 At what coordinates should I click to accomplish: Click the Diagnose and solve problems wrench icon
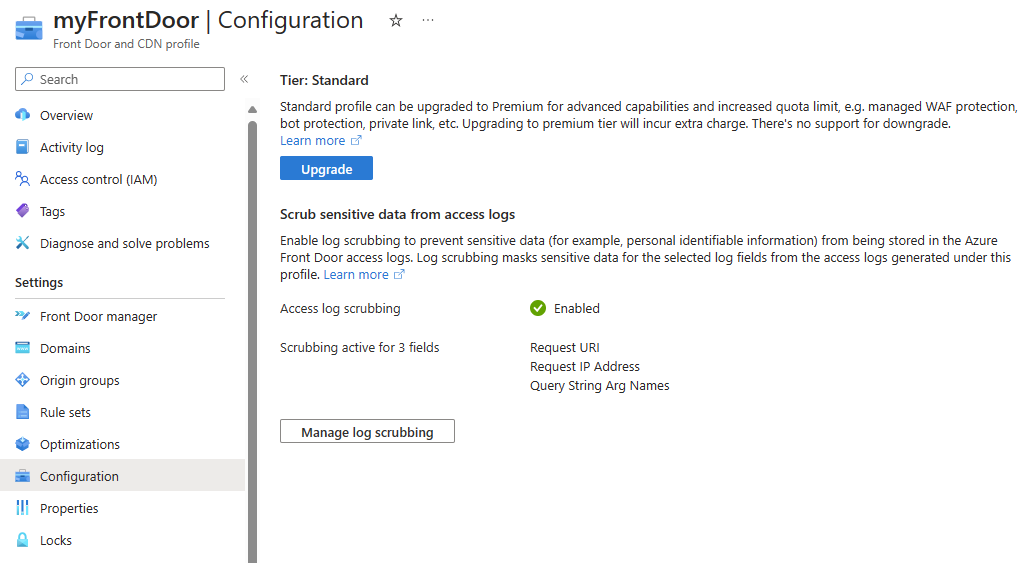coord(23,243)
